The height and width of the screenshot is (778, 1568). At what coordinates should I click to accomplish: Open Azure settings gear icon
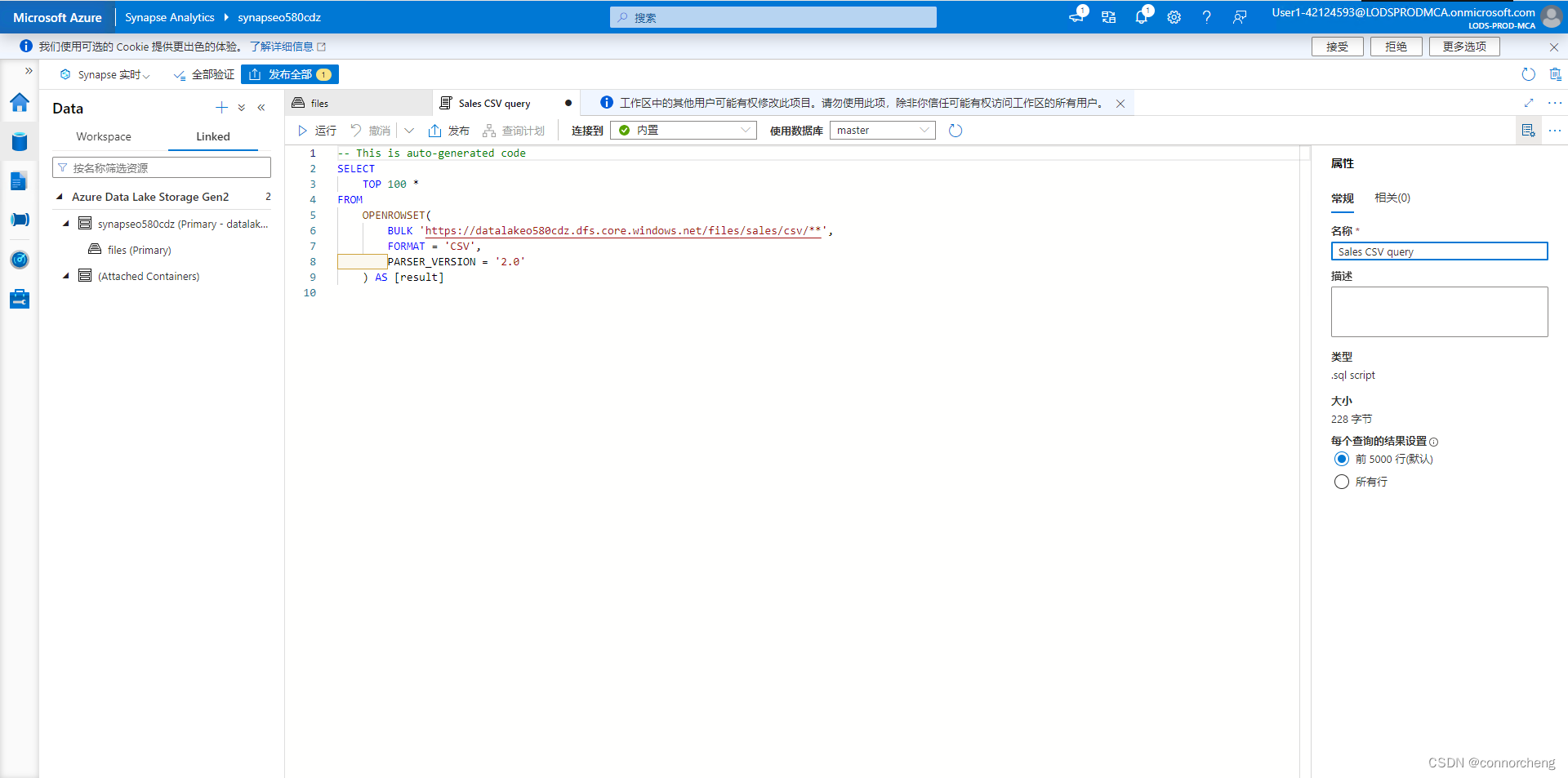pyautogui.click(x=1174, y=17)
